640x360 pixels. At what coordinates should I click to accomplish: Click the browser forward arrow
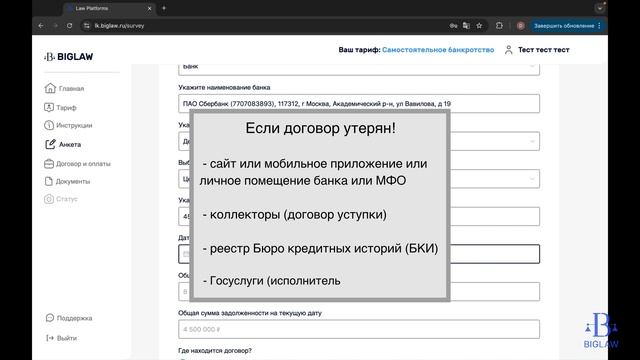(56, 25)
